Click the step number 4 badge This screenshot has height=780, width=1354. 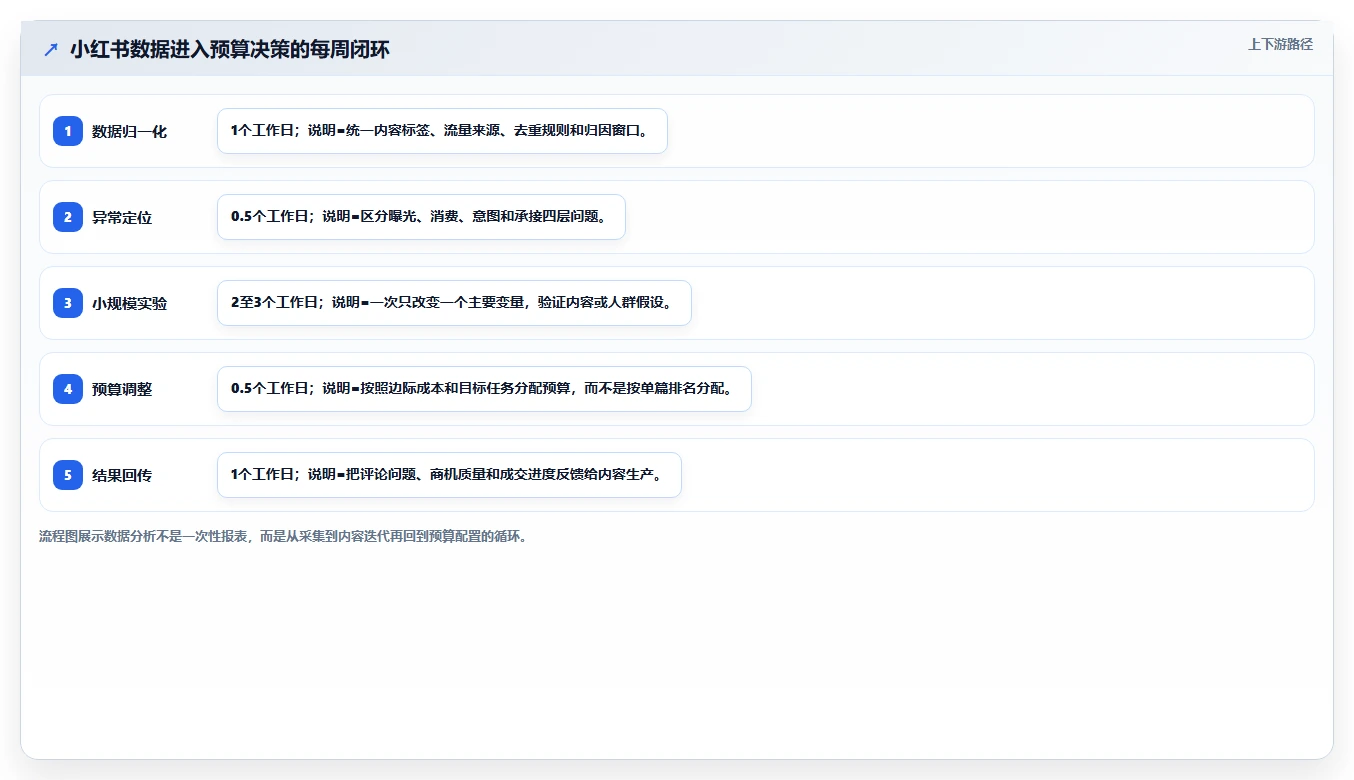[68, 389]
